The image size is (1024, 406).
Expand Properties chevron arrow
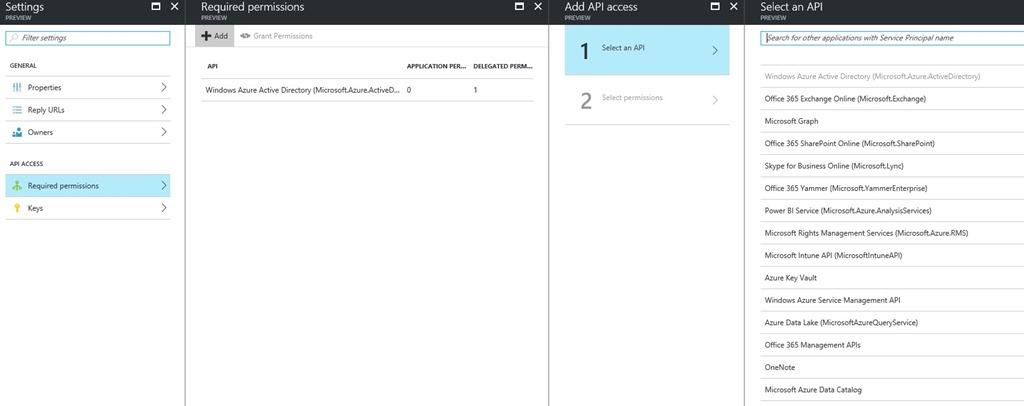click(x=163, y=88)
